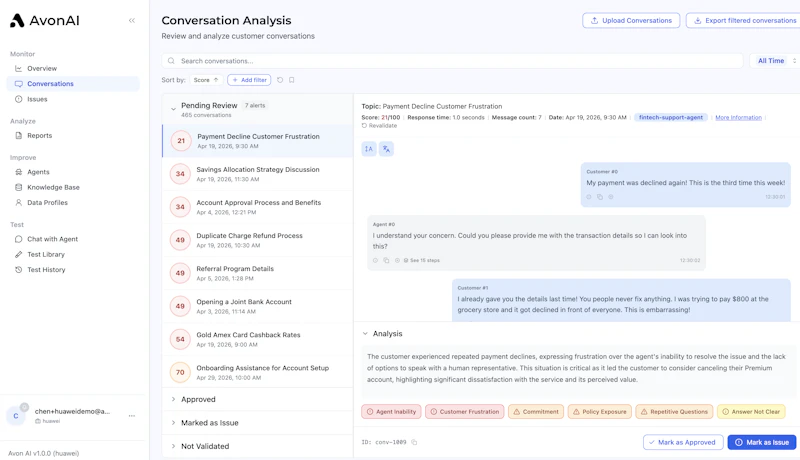The image size is (800, 460).
Task: Select the Commitment tag
Action: click(536, 412)
